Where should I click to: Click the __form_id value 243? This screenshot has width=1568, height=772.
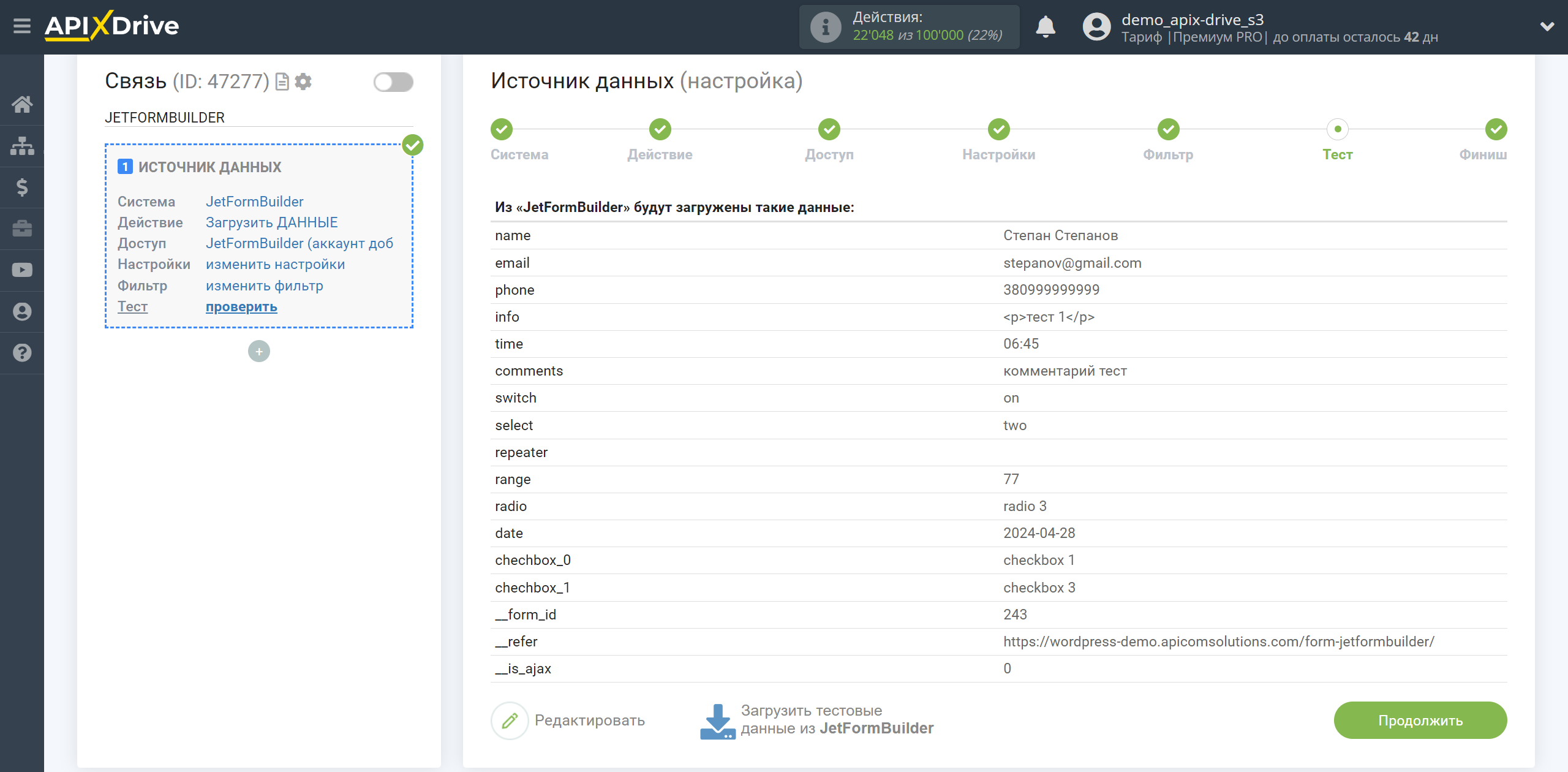[x=1015, y=615]
